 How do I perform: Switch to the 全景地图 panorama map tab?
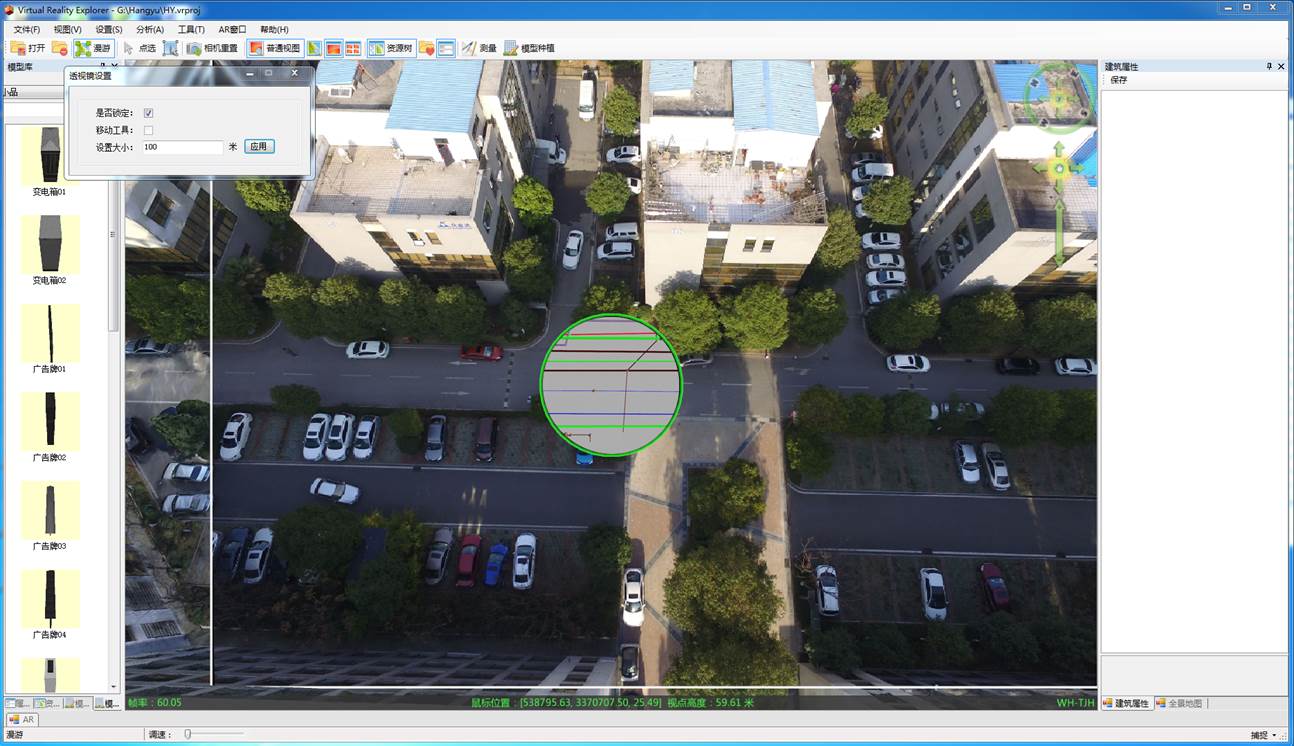[x=1179, y=703]
